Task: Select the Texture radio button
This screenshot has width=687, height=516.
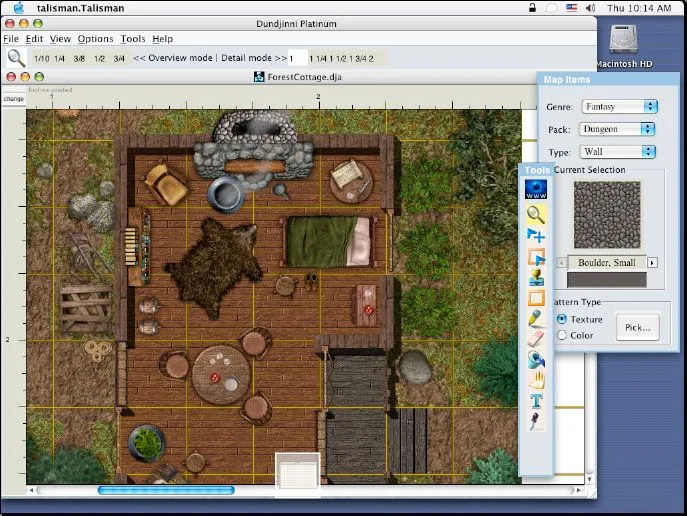Action: (562, 319)
